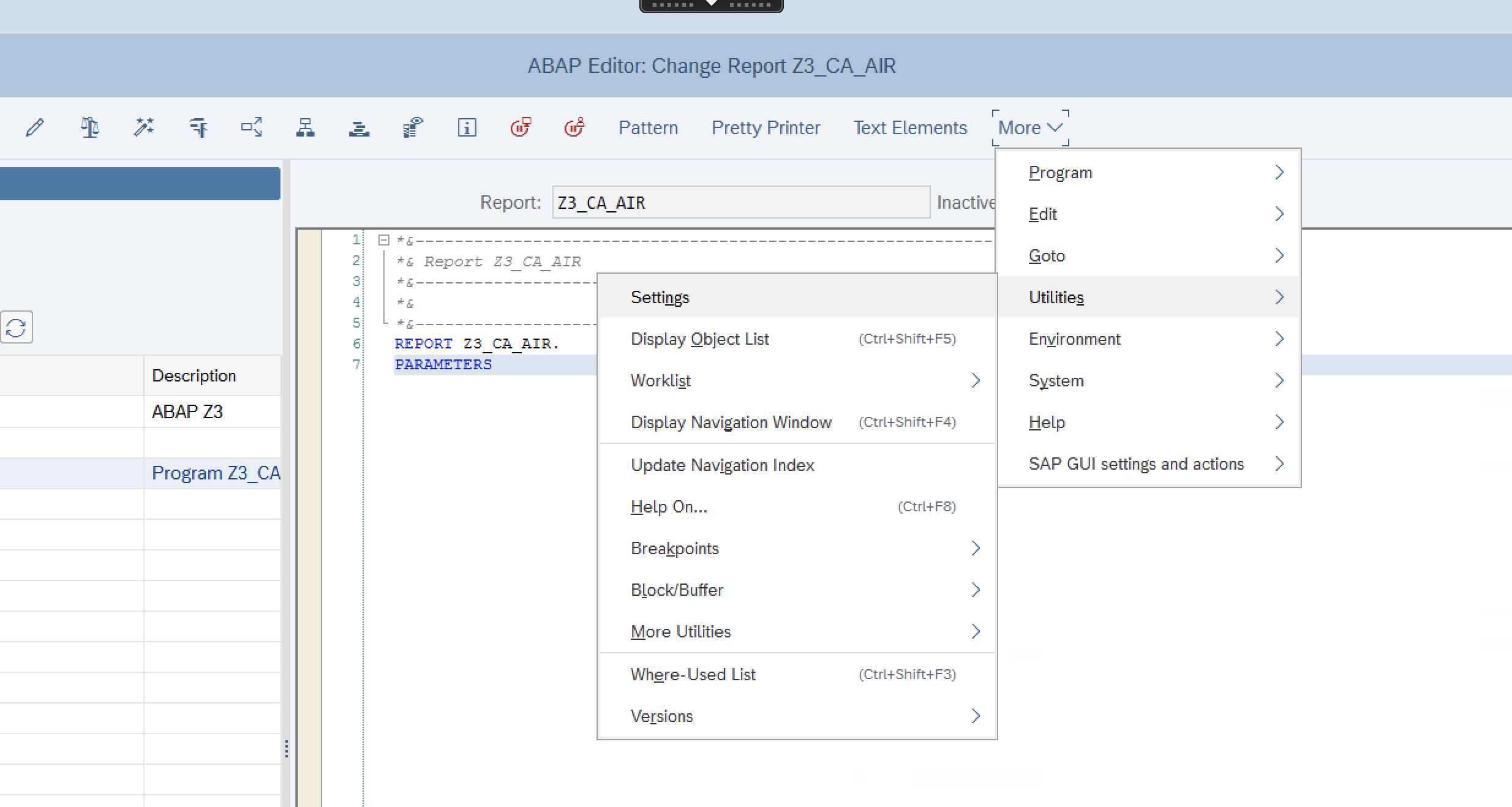Click the set external breakpoint icon
The image size is (1512, 807).
tap(574, 127)
